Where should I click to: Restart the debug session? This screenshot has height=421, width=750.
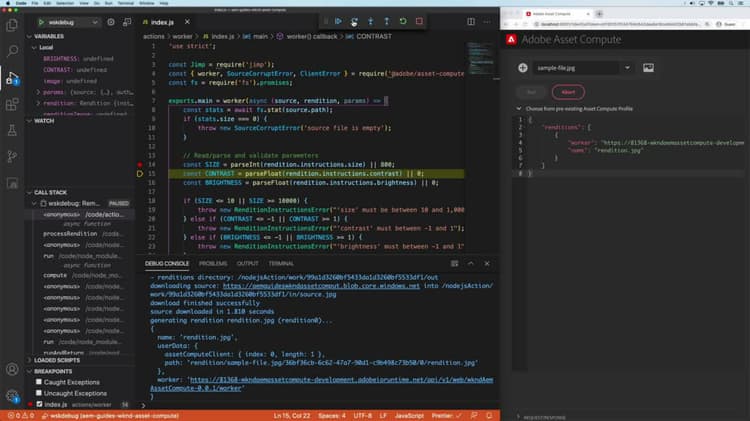click(403, 21)
